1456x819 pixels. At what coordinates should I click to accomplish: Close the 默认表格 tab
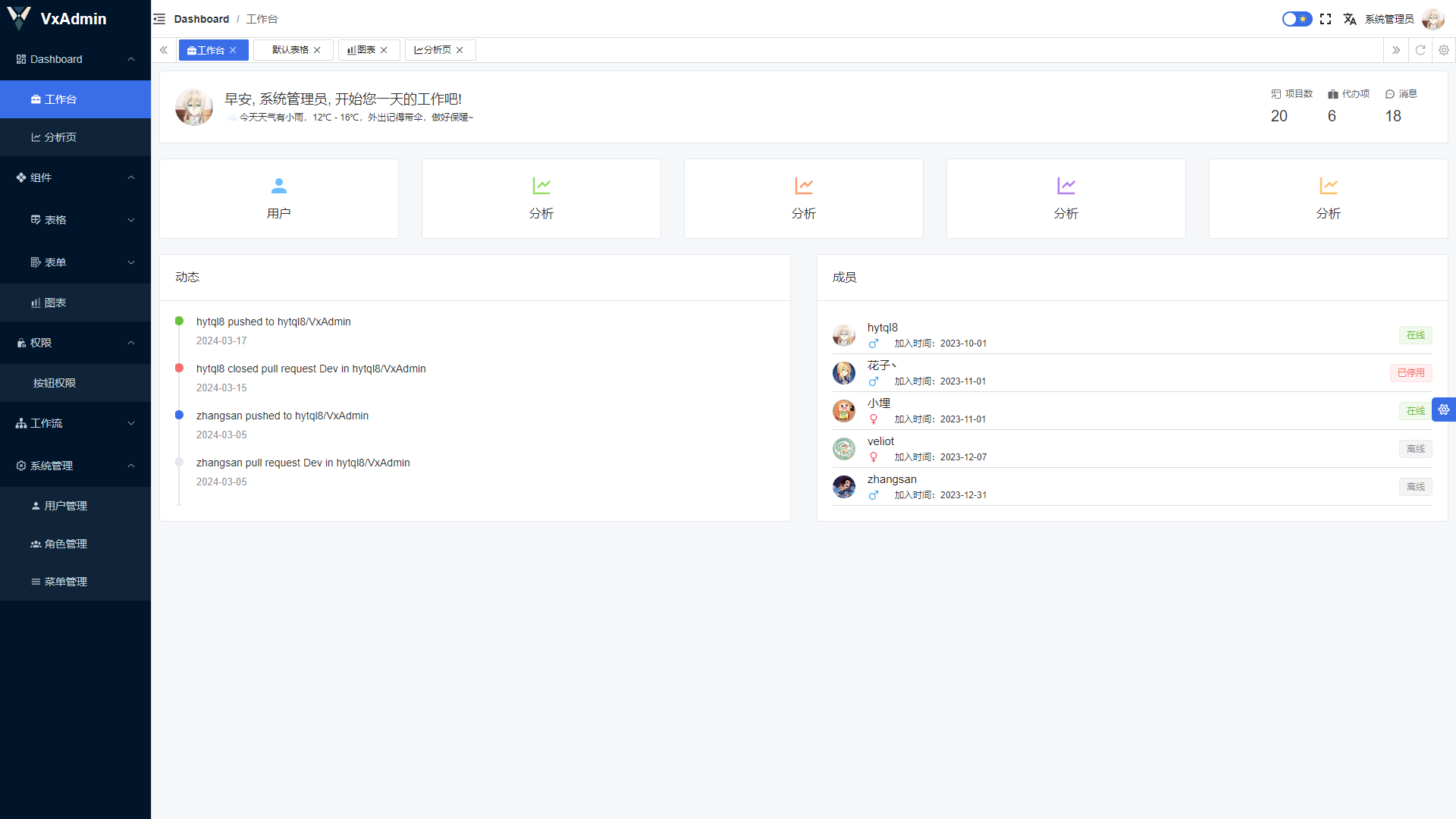point(317,50)
